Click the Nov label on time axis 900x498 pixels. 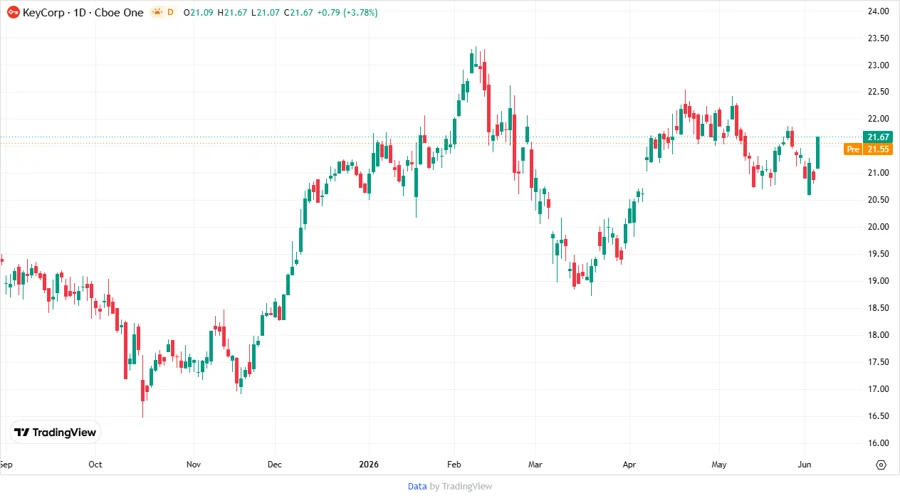coord(193,465)
